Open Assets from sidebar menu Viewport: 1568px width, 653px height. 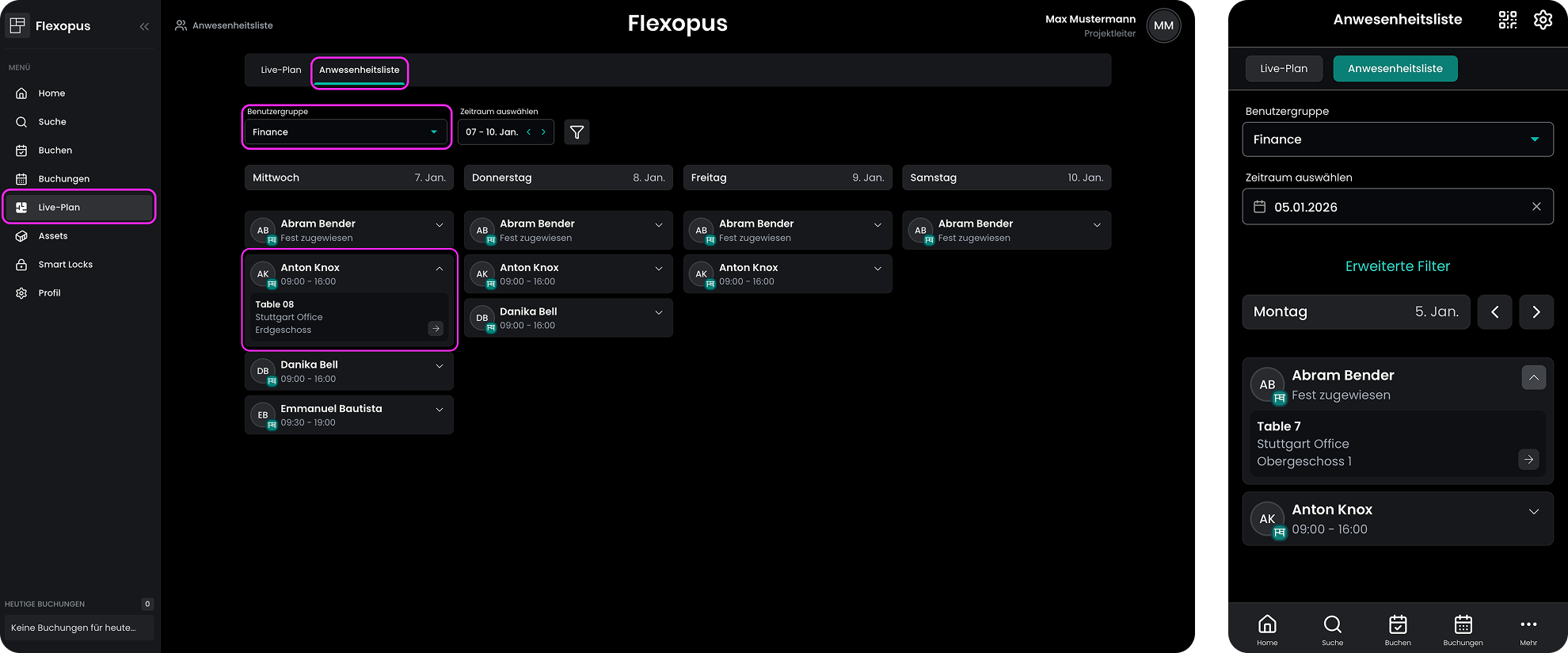click(x=53, y=236)
